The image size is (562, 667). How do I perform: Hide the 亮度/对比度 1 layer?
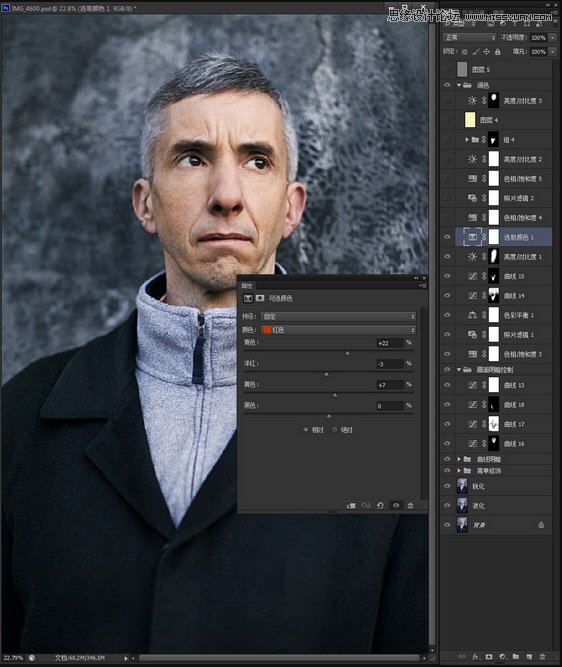447,257
